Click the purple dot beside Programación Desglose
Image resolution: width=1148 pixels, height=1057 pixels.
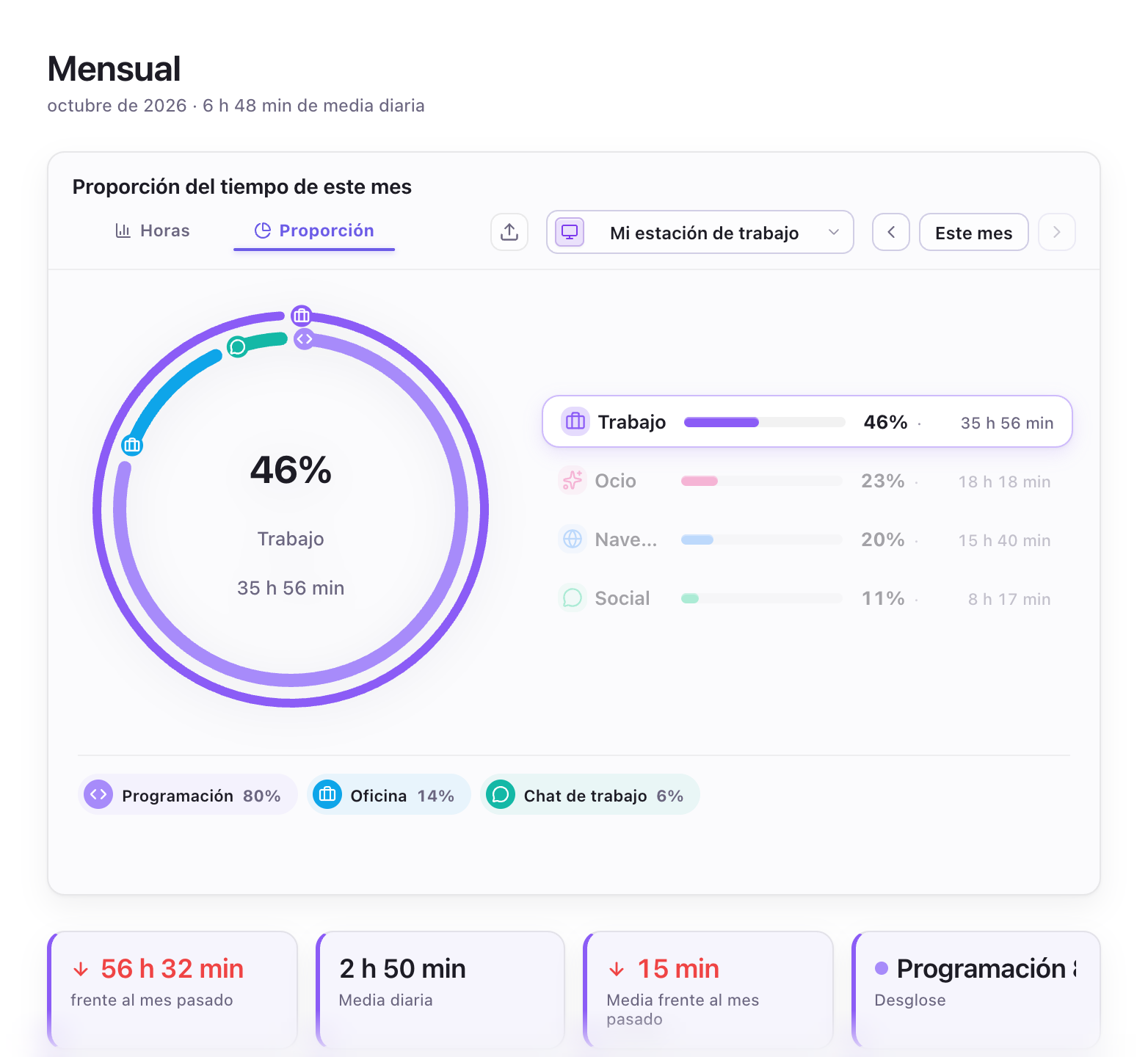click(882, 968)
